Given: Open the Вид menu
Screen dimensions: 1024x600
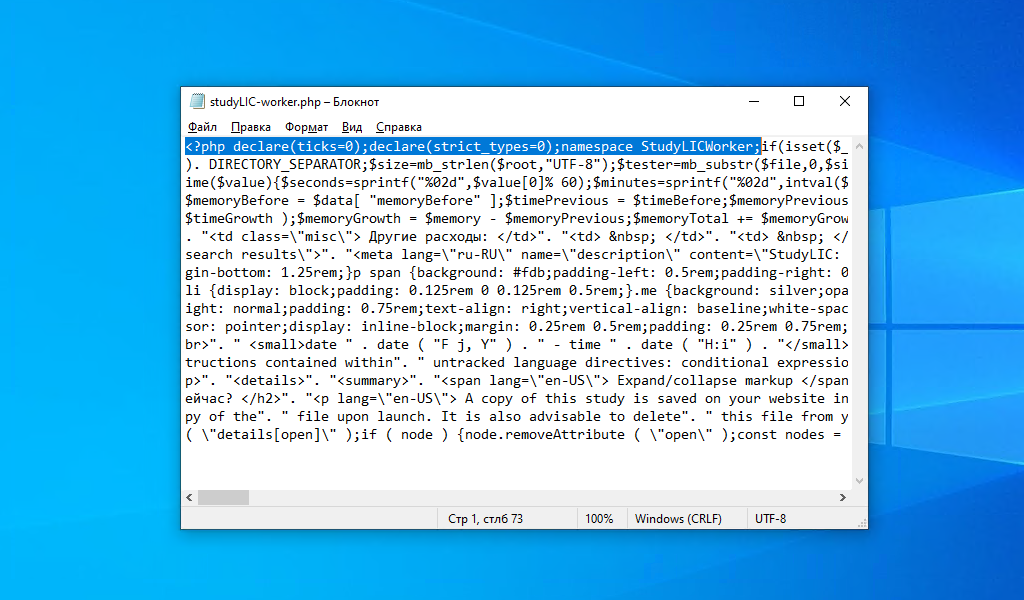Looking at the screenshot, I should [351, 127].
